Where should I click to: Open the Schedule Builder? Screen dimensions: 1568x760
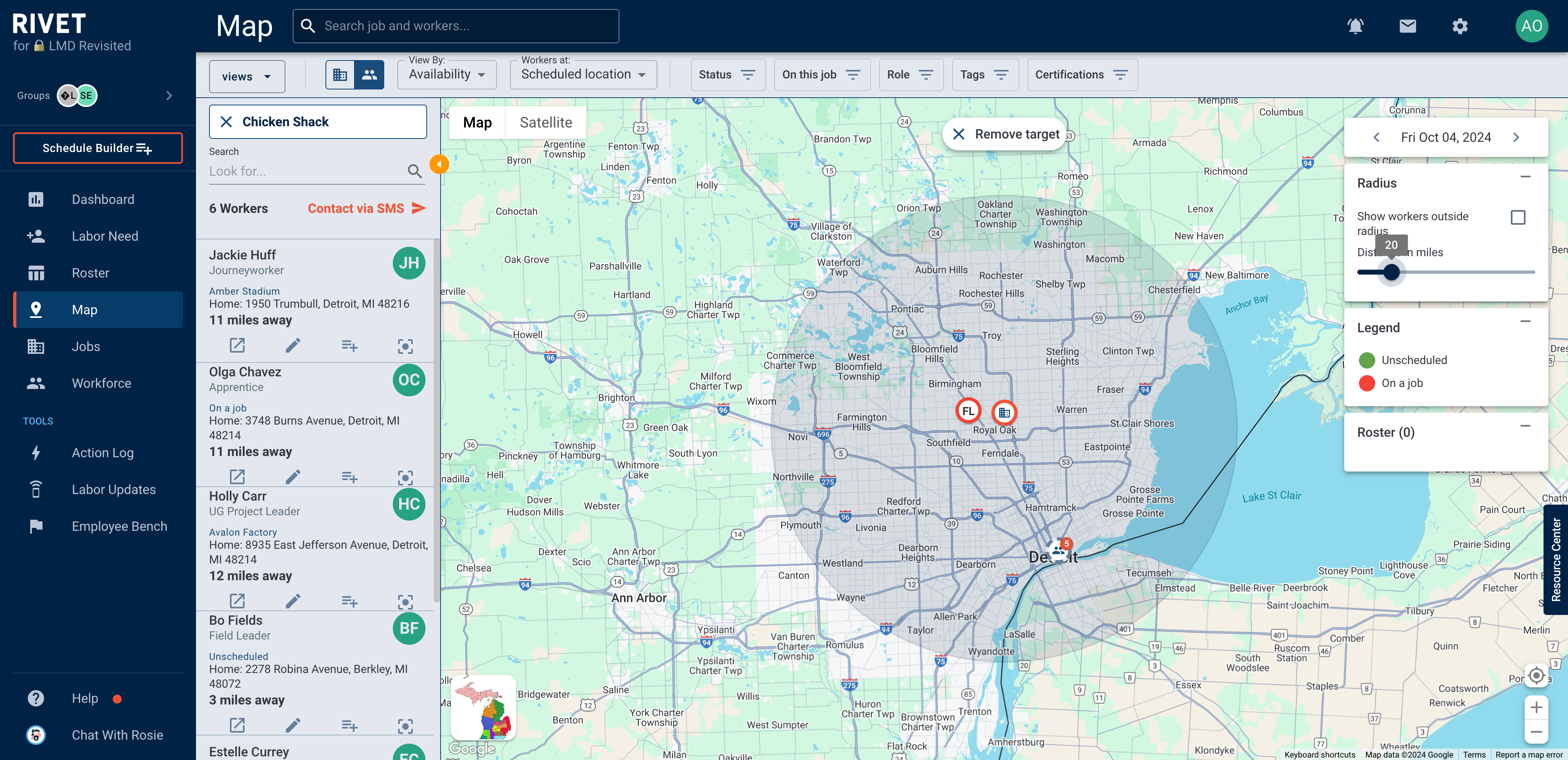[98, 148]
